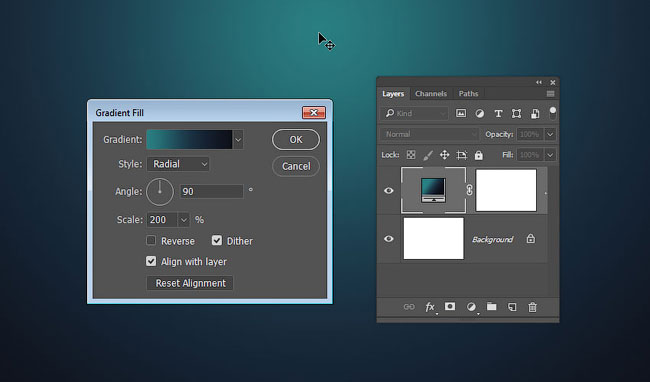
Task: Open the Fill slider dropdown
Action: [550, 155]
